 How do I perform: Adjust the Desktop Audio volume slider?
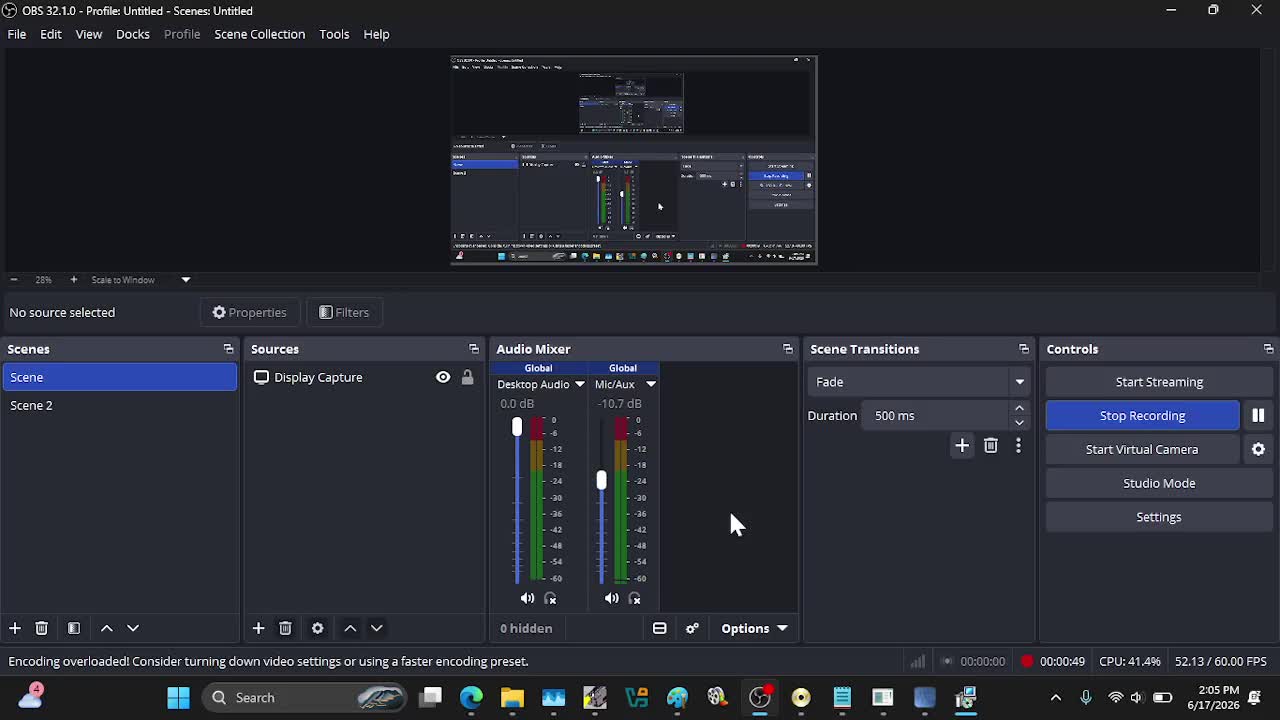(517, 427)
